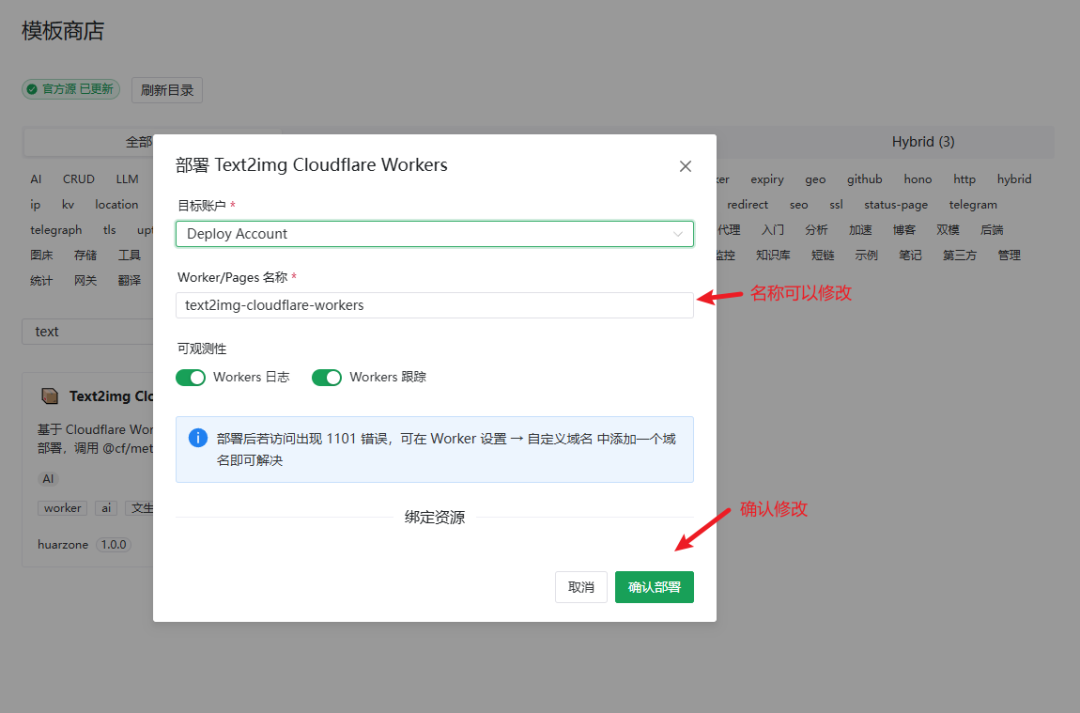Close the deploy dialog with the X icon

685,166
